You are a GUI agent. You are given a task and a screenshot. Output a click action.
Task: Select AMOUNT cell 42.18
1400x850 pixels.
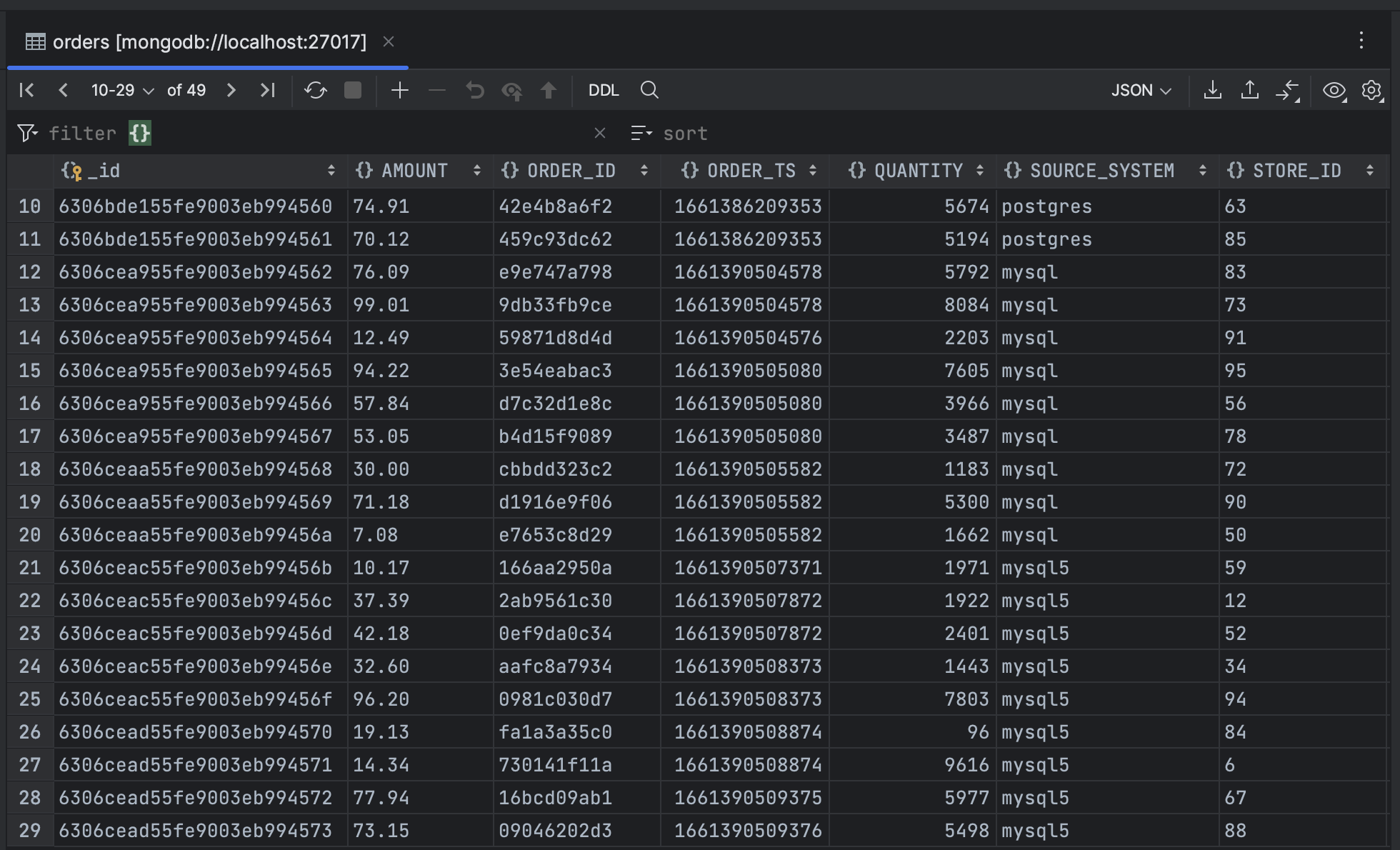tap(420, 634)
